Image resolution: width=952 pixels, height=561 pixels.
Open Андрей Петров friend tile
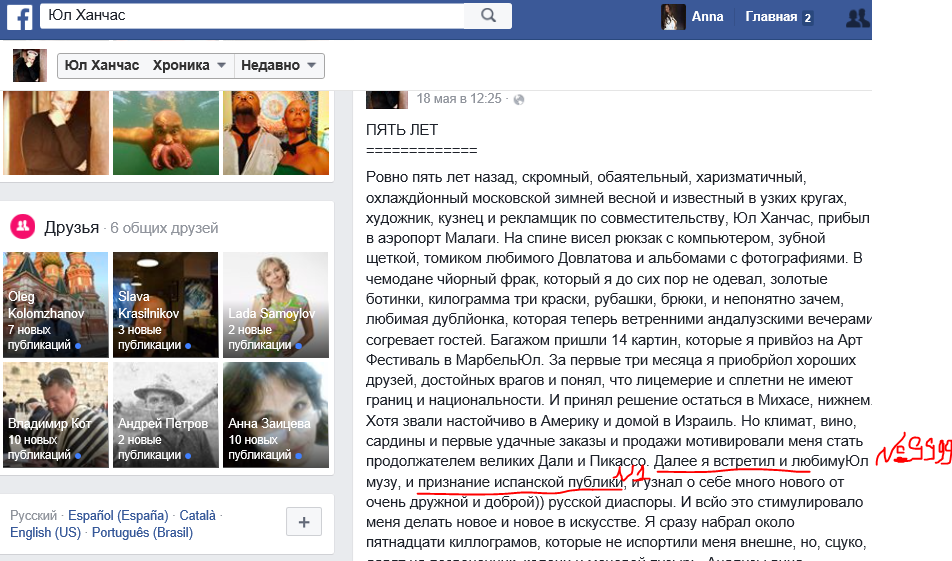click(x=166, y=415)
